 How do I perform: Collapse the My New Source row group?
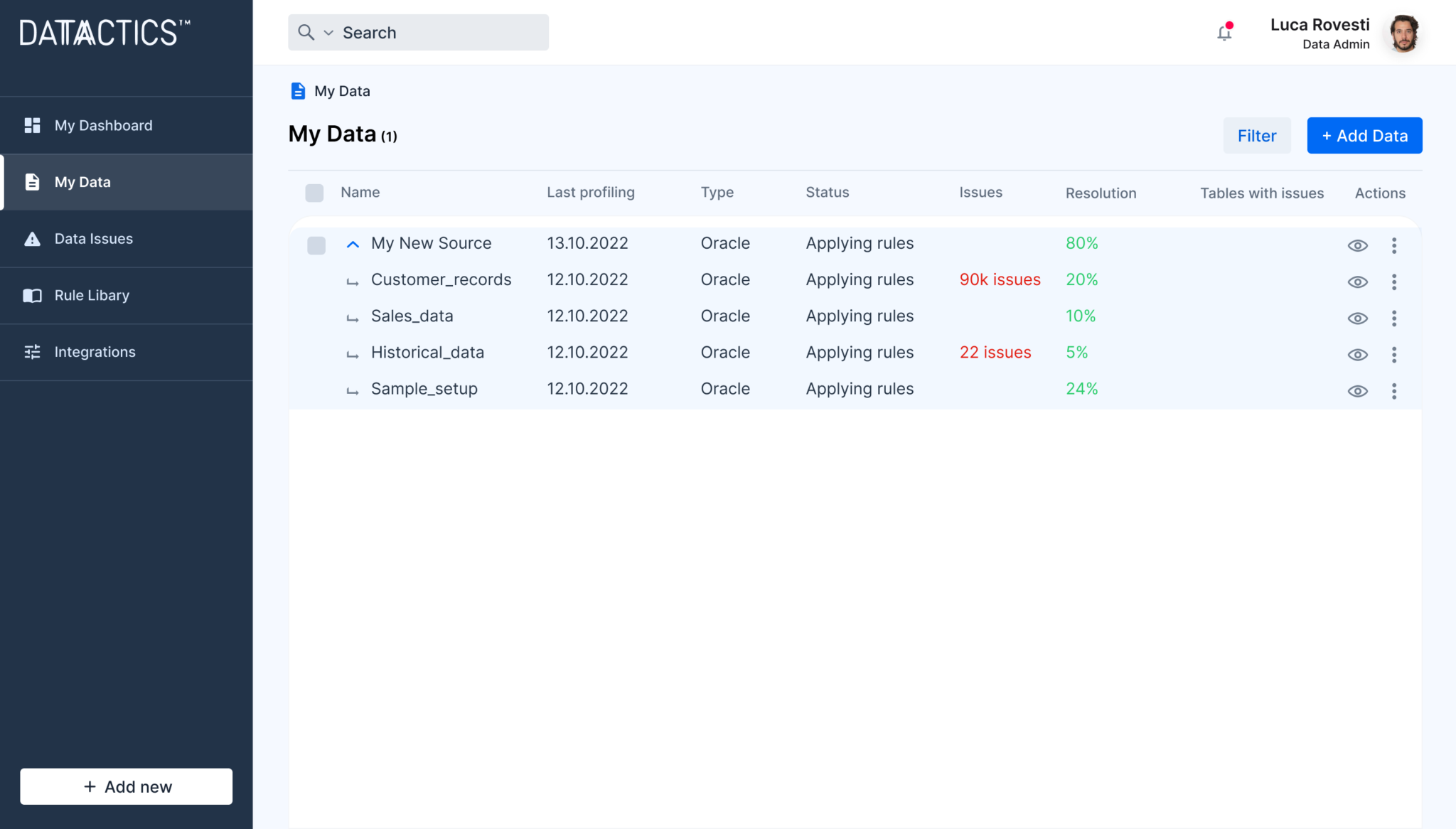coord(353,244)
